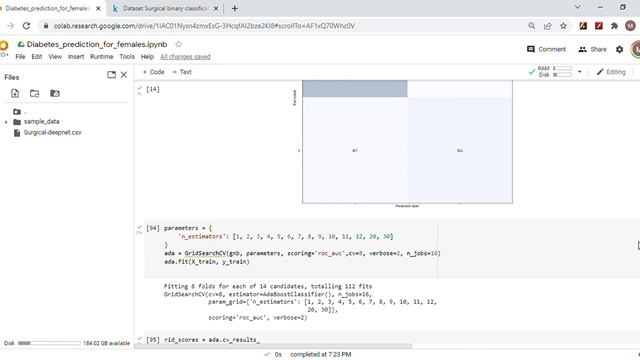Open the Insert menu
Image resolution: width=640 pixels, height=360 pixels.
(x=76, y=57)
